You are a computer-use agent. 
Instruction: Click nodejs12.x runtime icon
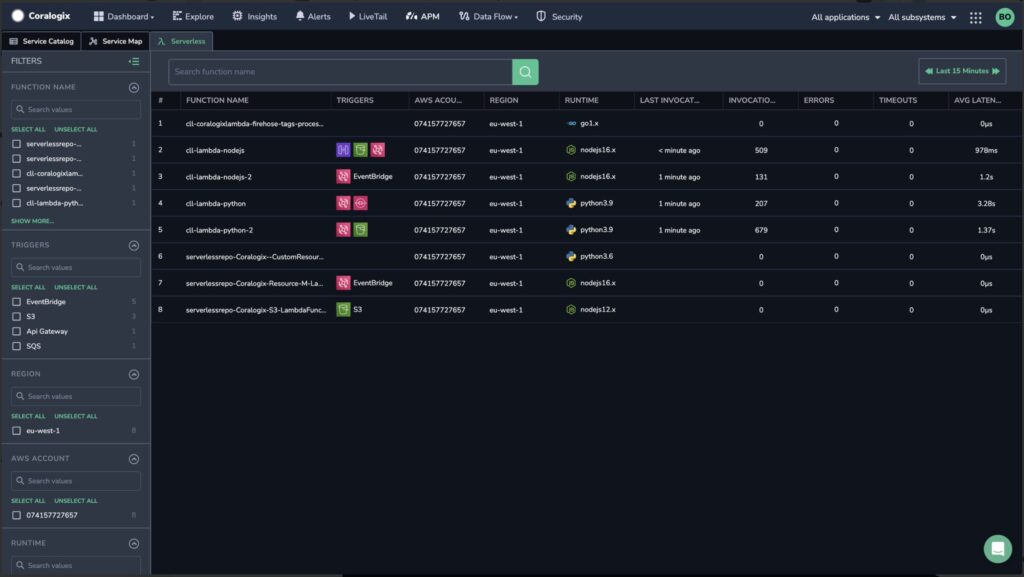pos(571,309)
